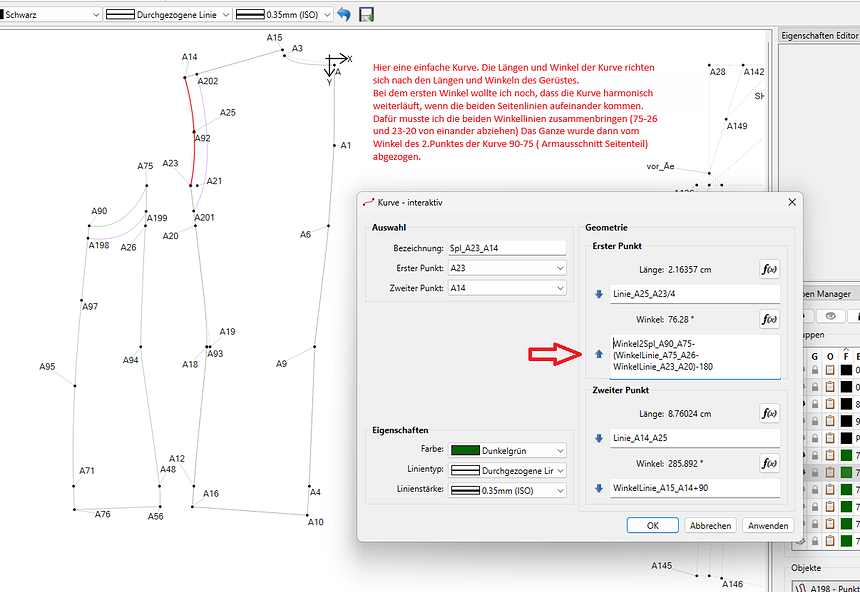The width and height of the screenshot is (860, 592).
Task: Open formula editor for second point length
Action: pyautogui.click(x=770, y=413)
